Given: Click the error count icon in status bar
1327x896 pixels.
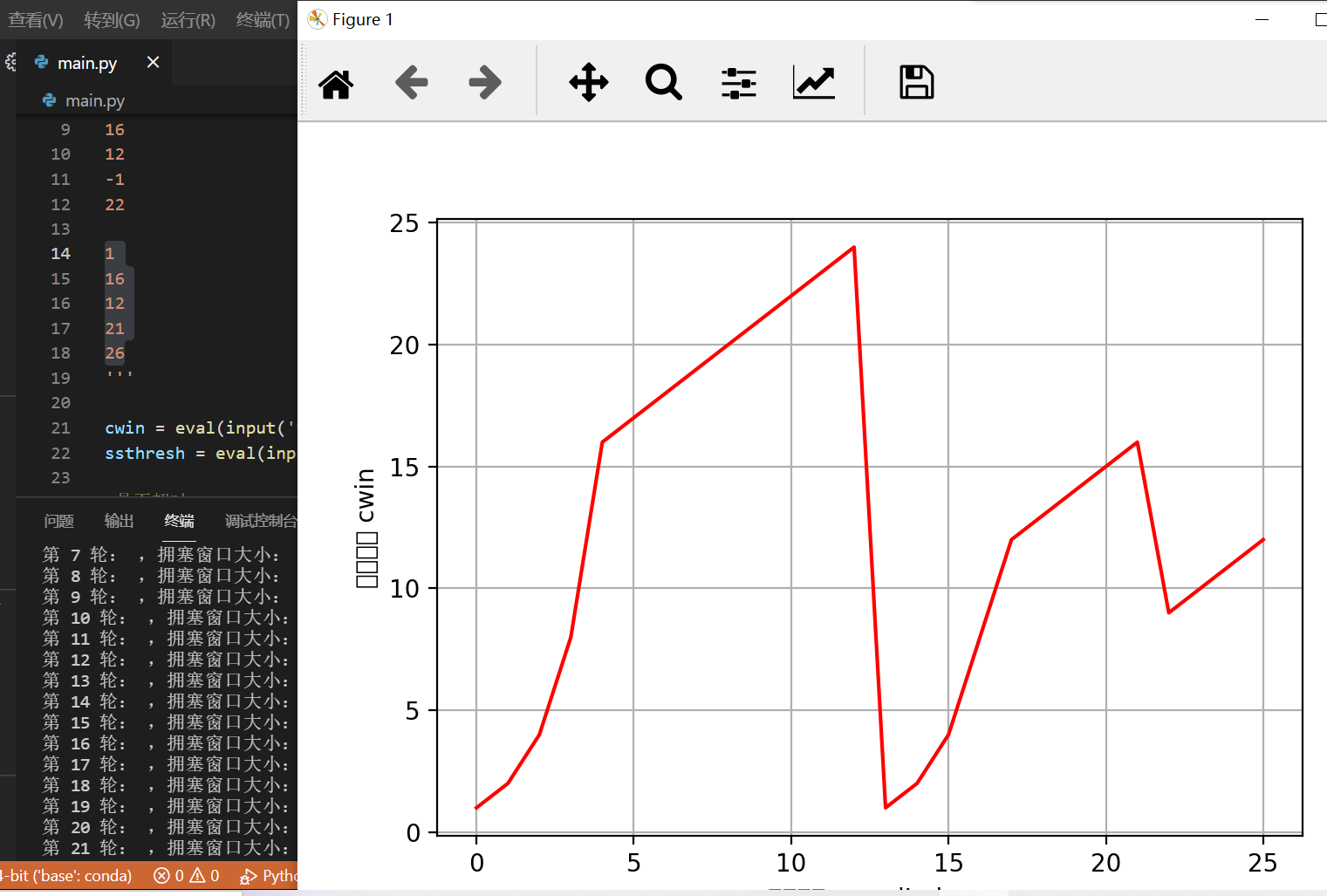Looking at the screenshot, I should click(x=161, y=875).
